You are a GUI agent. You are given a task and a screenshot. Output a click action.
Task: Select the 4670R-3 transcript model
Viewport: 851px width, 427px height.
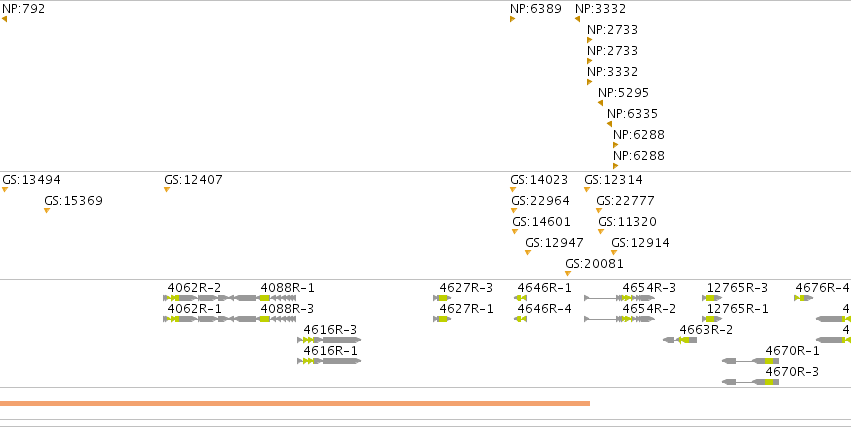pyautogui.click(x=751, y=383)
